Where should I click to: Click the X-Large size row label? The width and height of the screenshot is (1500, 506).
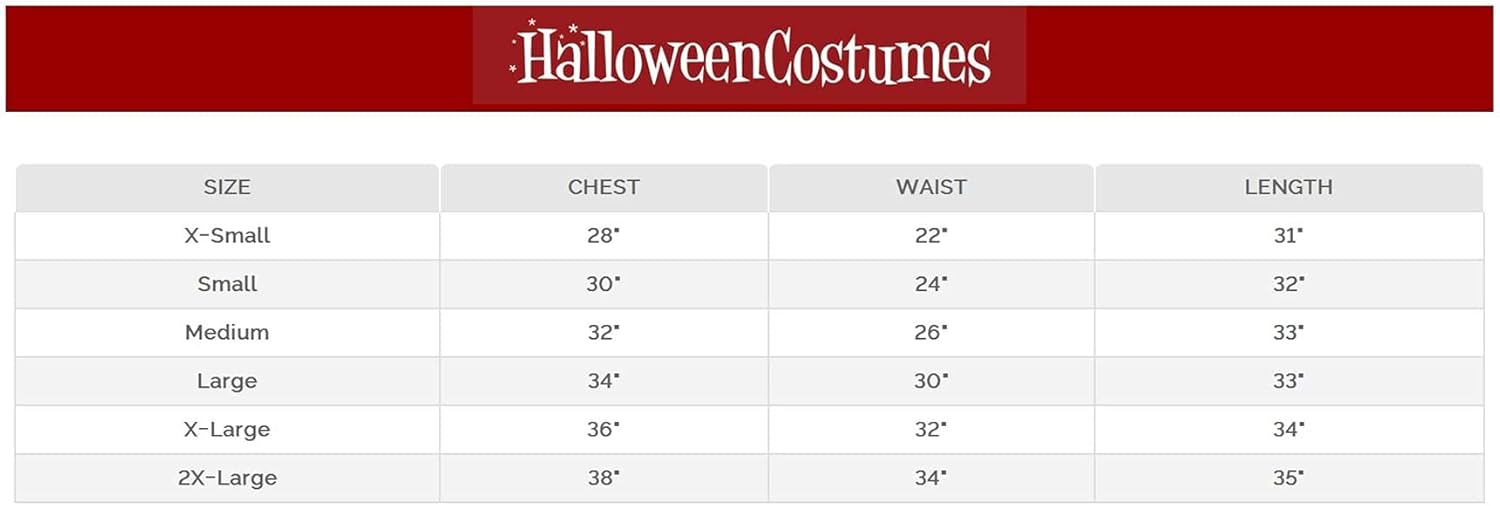227,430
